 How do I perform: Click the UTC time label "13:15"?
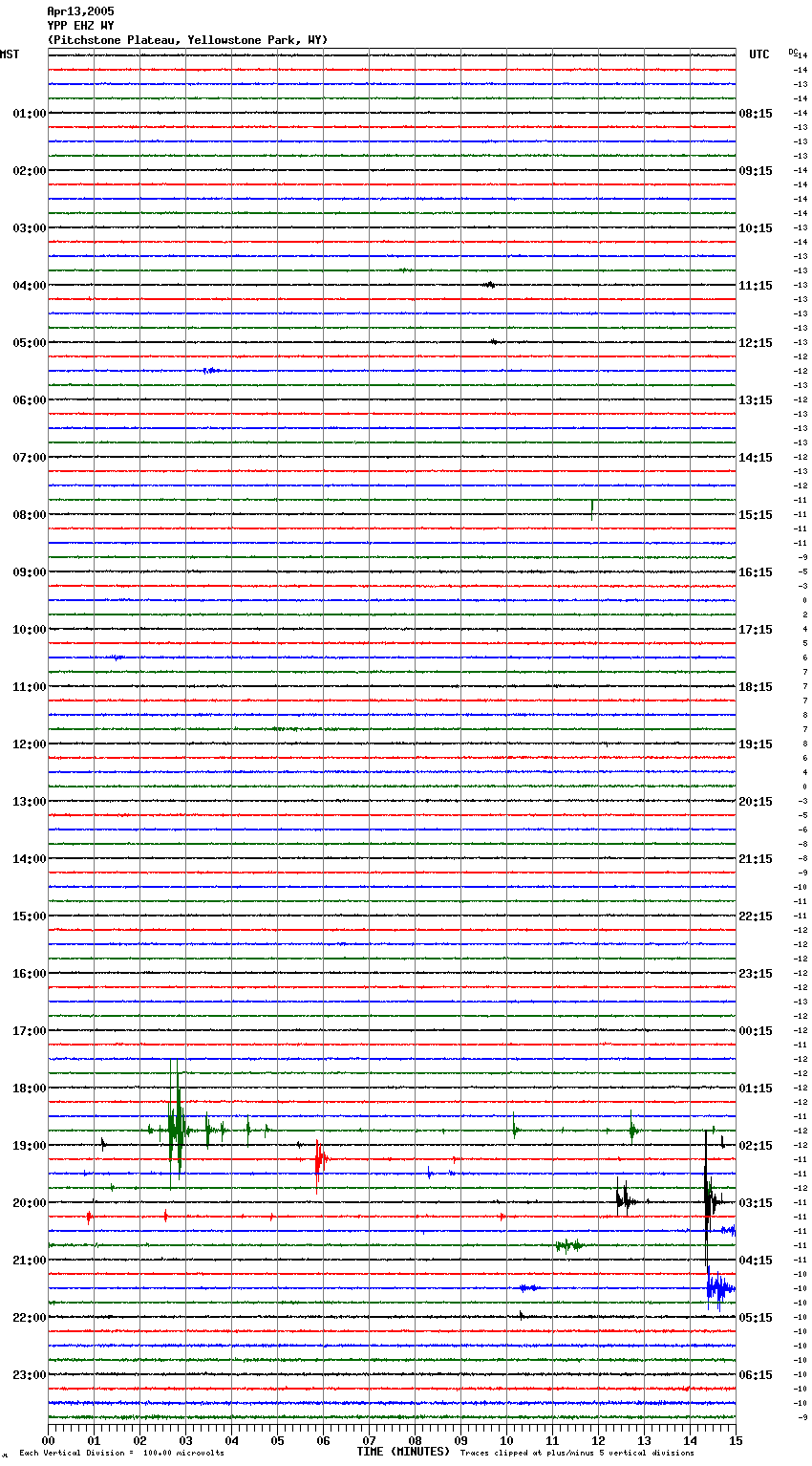[x=756, y=400]
